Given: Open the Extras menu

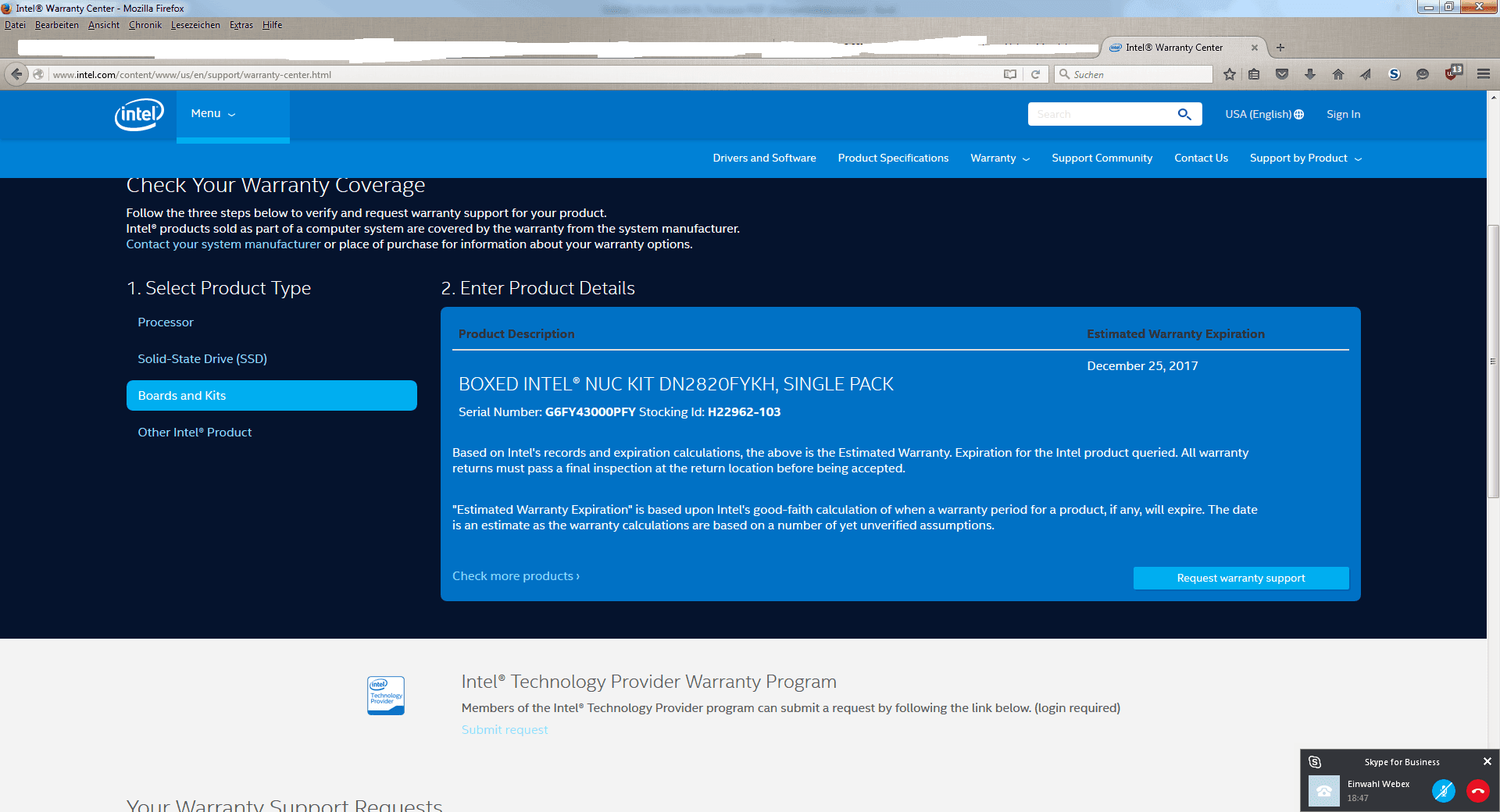Looking at the screenshot, I should (241, 25).
